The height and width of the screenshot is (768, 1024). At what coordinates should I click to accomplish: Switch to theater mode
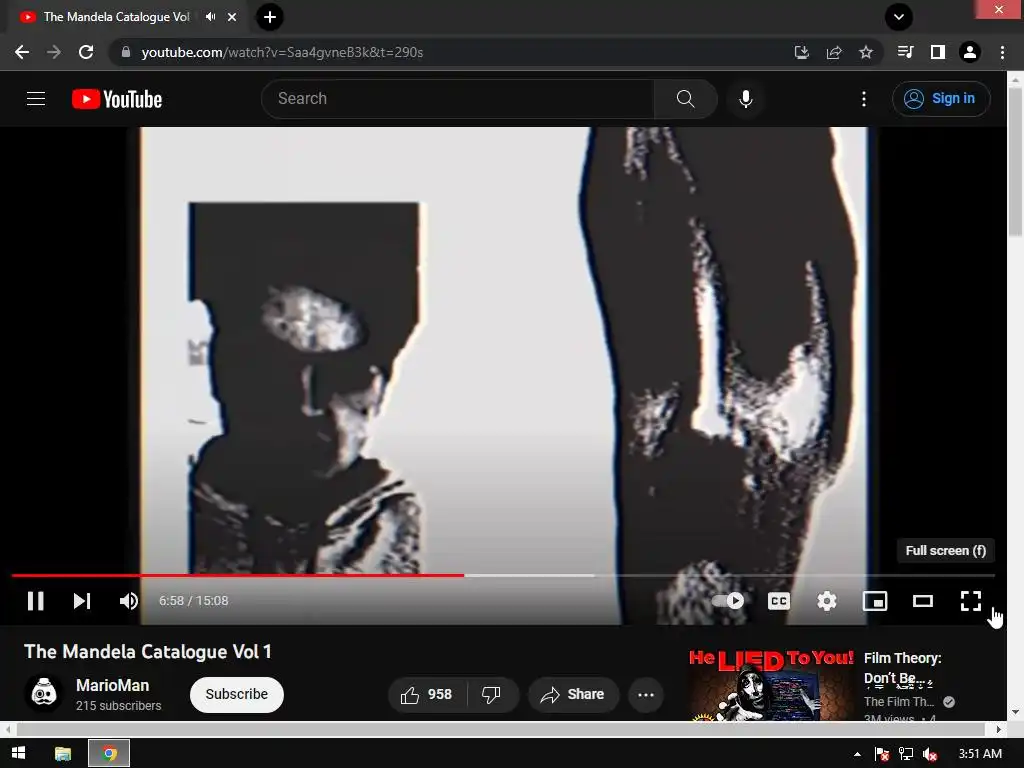click(x=923, y=601)
